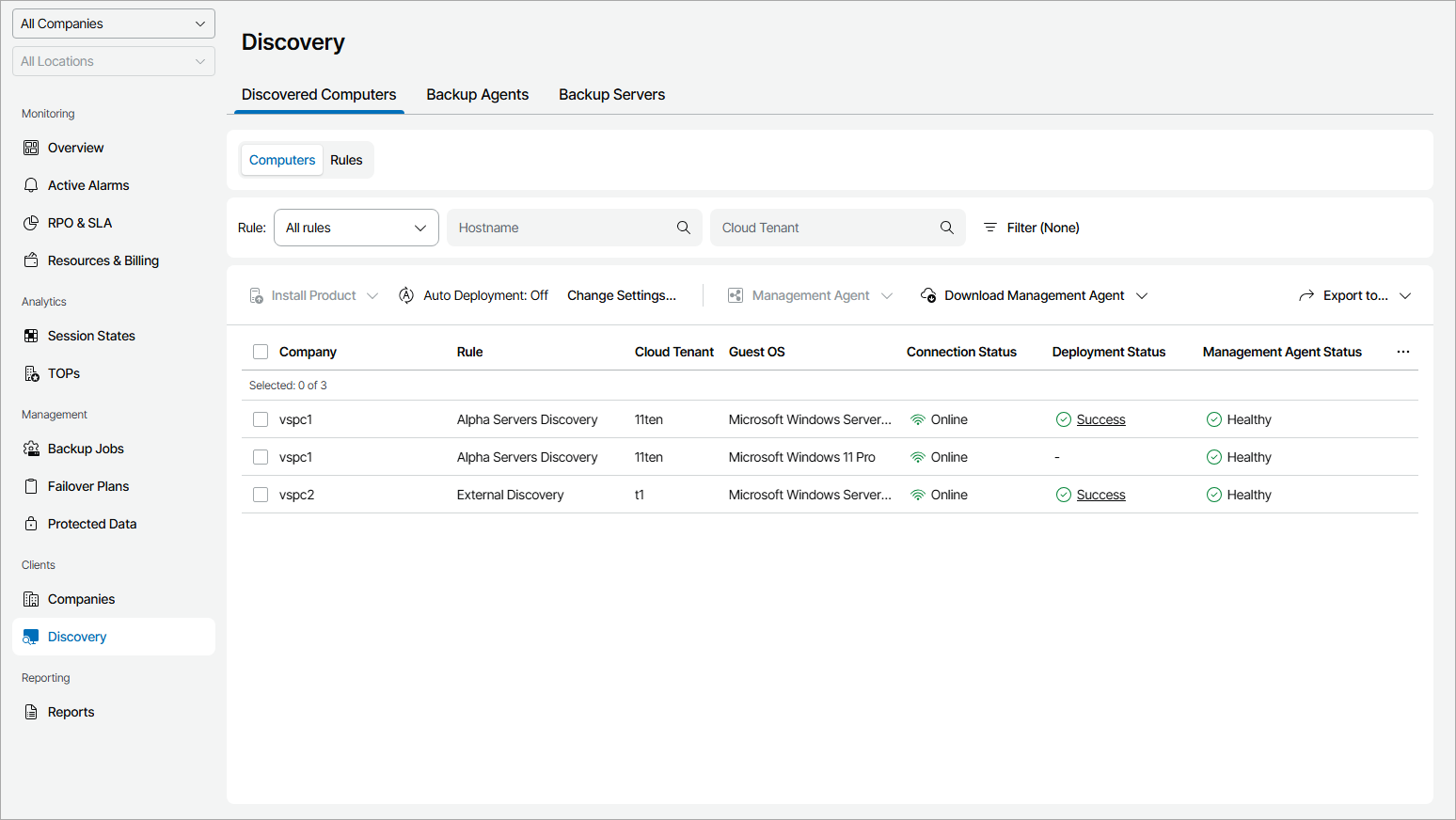Switch to the Backup Agents tab
Image resolution: width=1456 pixels, height=820 pixels.
click(477, 95)
